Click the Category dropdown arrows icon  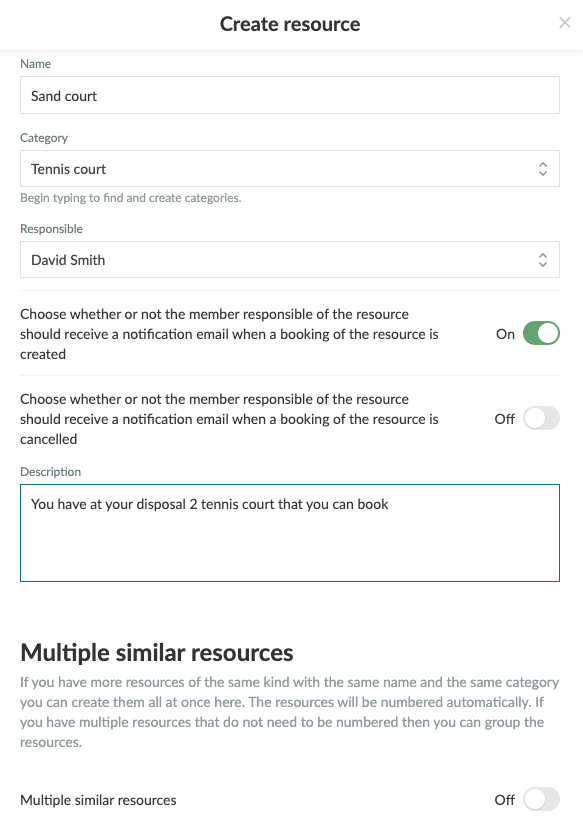[x=543, y=169]
